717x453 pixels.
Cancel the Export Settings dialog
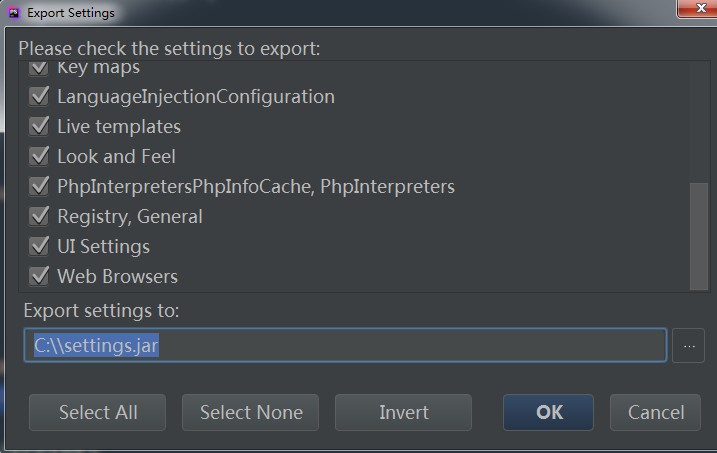tap(655, 412)
